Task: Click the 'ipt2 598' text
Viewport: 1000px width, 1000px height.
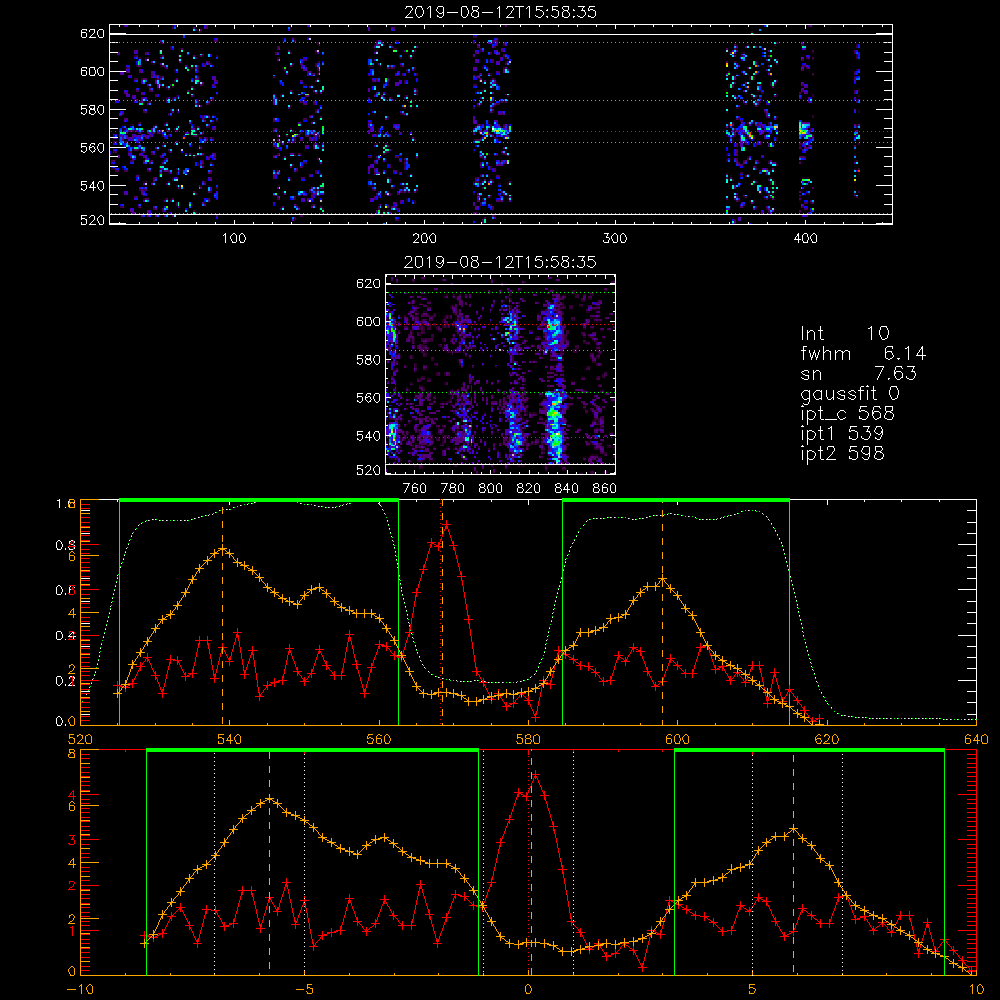Action: [x=842, y=453]
